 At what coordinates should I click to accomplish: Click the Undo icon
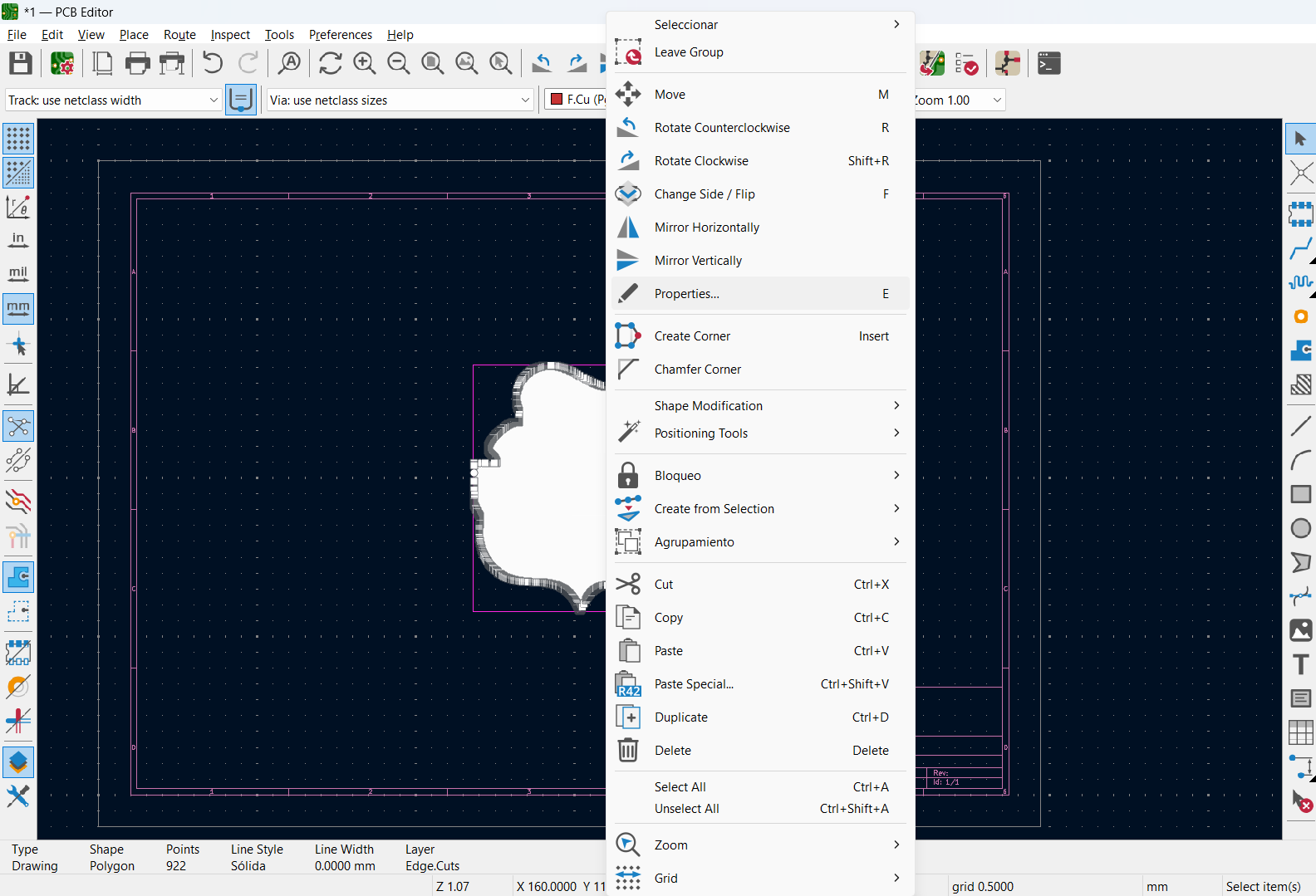click(213, 63)
